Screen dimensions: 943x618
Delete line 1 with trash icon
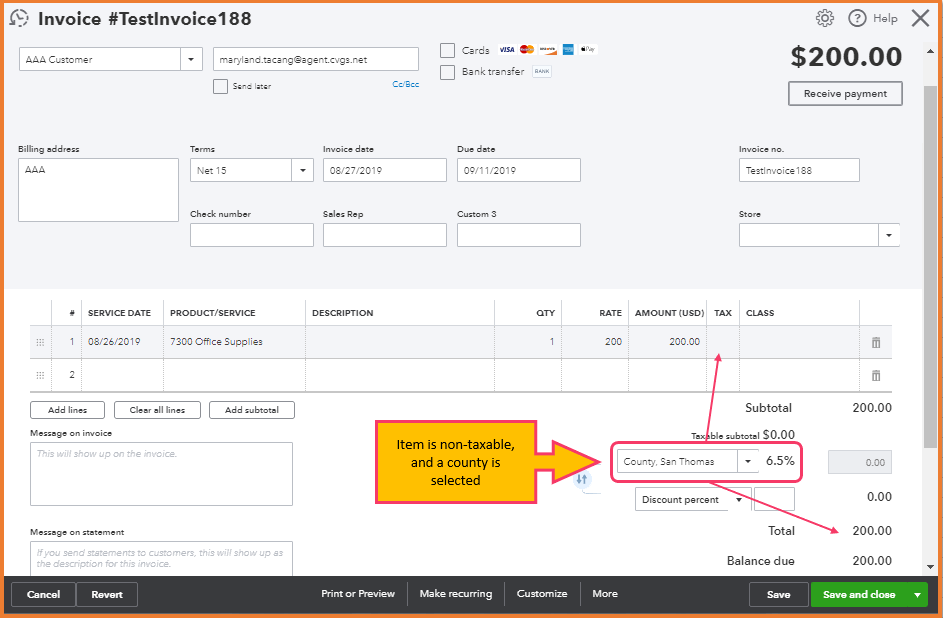coord(876,343)
